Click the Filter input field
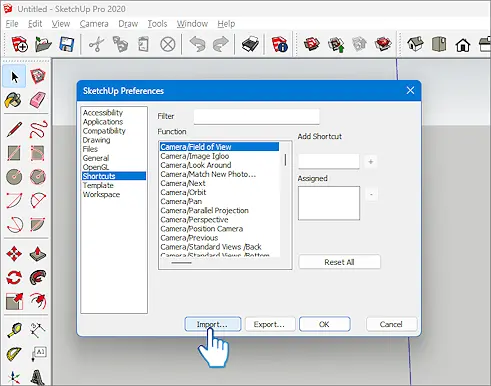491x386 pixels. tap(256, 116)
